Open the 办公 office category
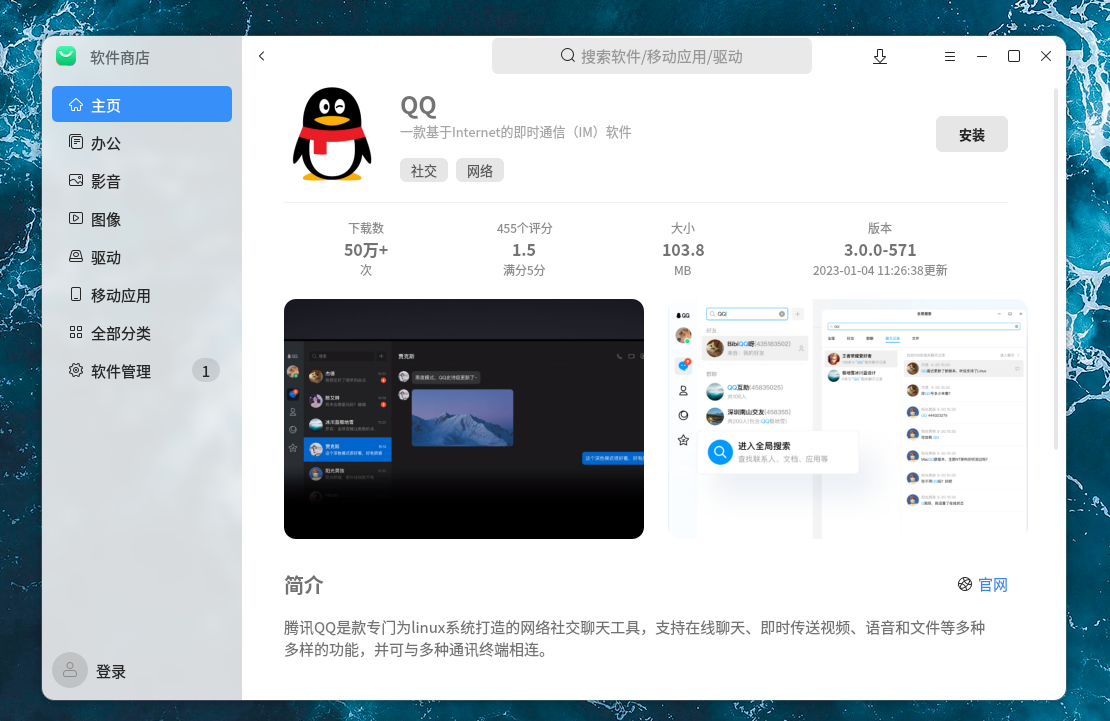The image size is (1110, 721). (x=142, y=143)
